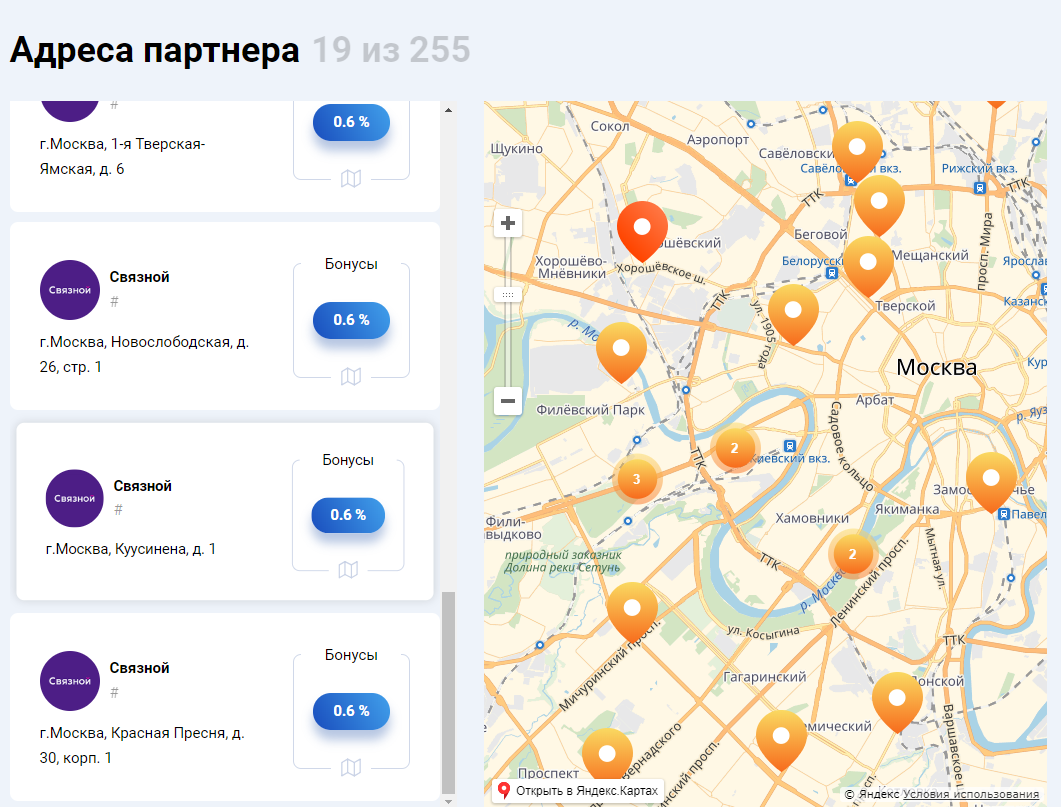The image size is (1061, 807).
Task: Open map in Яндекс.Картах
Action: tap(578, 790)
